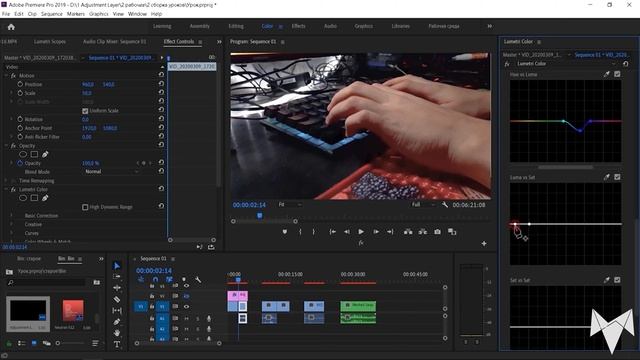Expand Basic Correction section
640x360 pixels.
point(11,216)
